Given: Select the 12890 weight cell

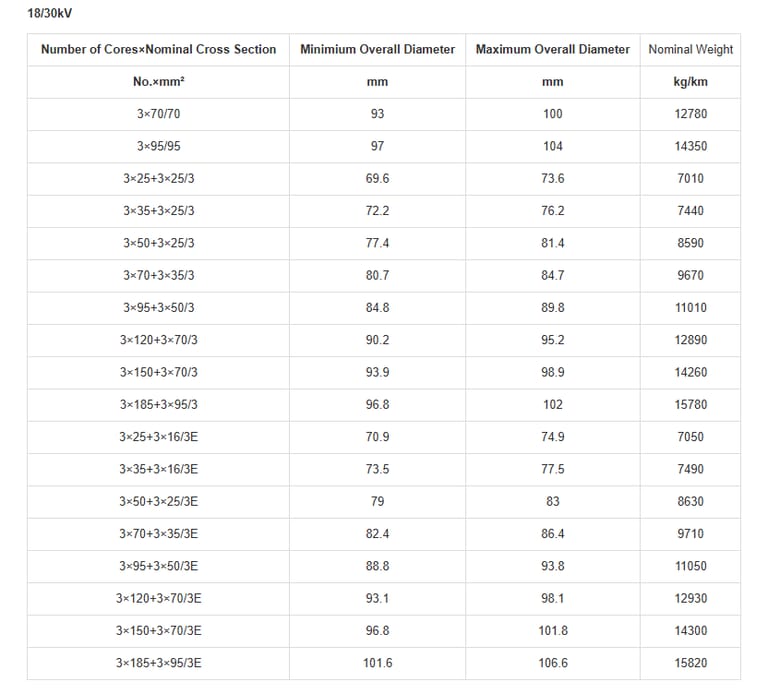Looking at the screenshot, I should (x=690, y=340).
